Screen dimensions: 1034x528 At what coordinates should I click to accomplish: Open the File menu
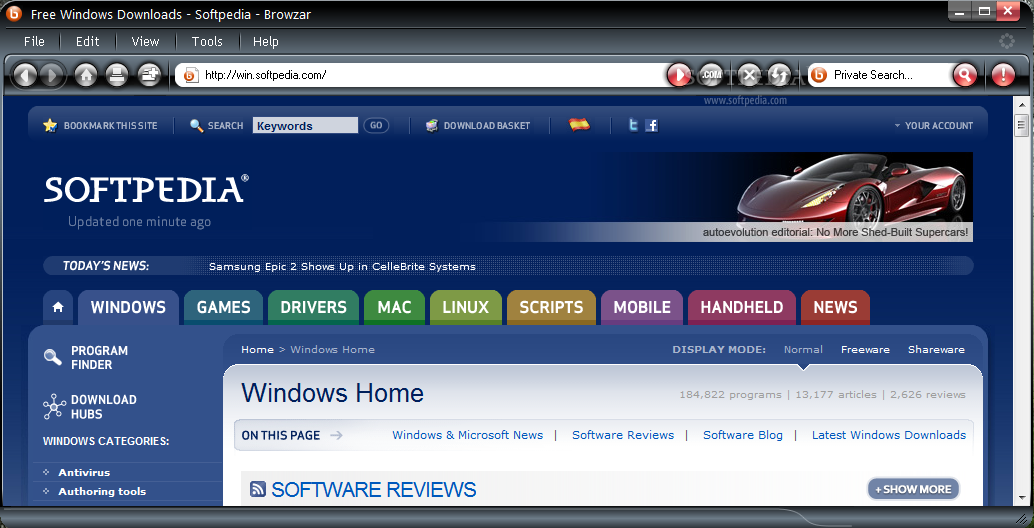[34, 42]
